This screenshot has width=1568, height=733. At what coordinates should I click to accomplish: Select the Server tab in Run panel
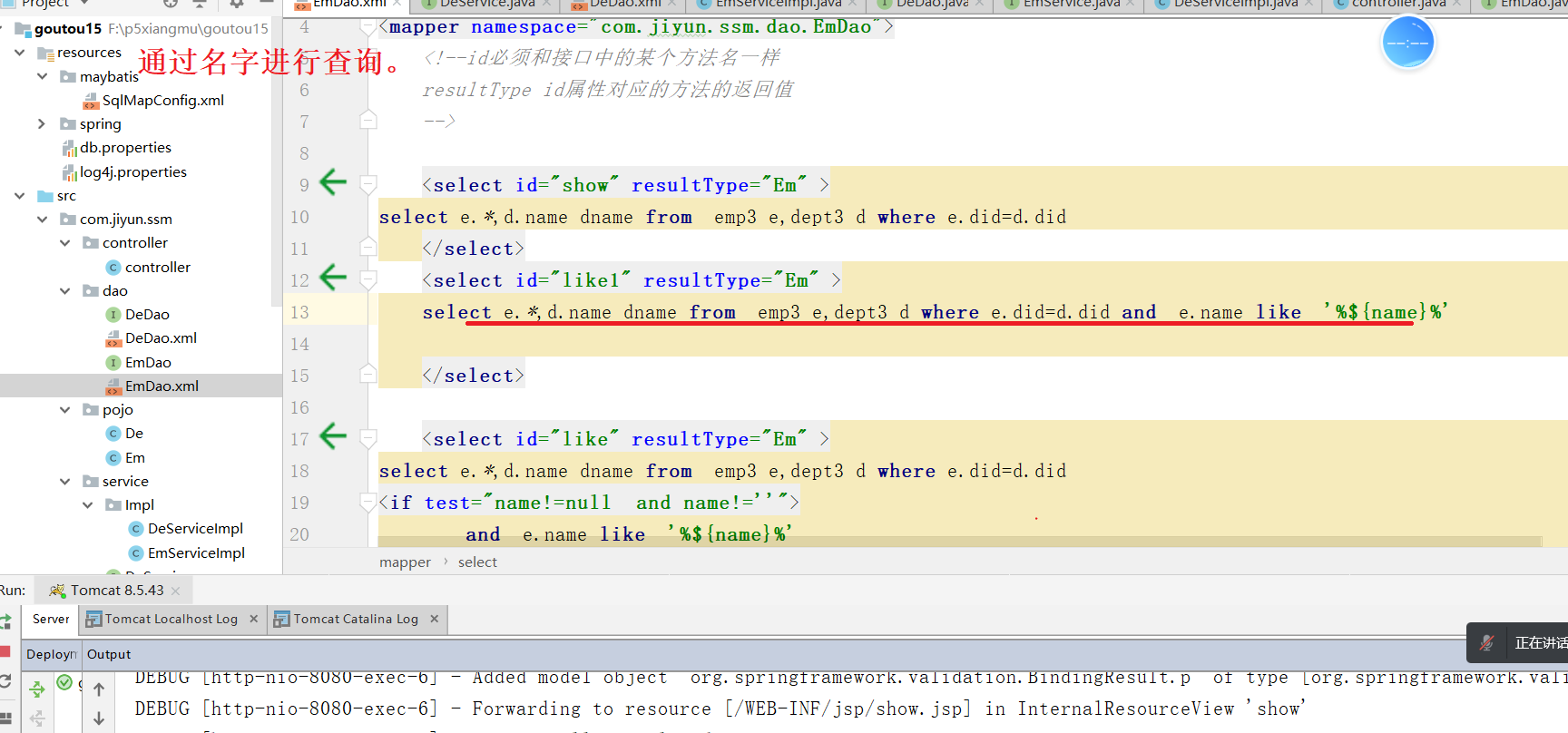pyautogui.click(x=51, y=619)
